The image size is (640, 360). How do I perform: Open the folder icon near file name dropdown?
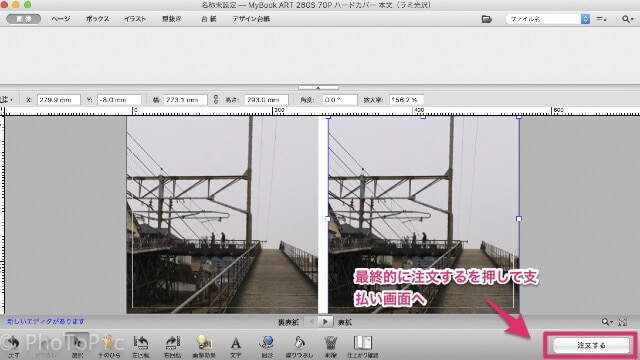pos(486,19)
